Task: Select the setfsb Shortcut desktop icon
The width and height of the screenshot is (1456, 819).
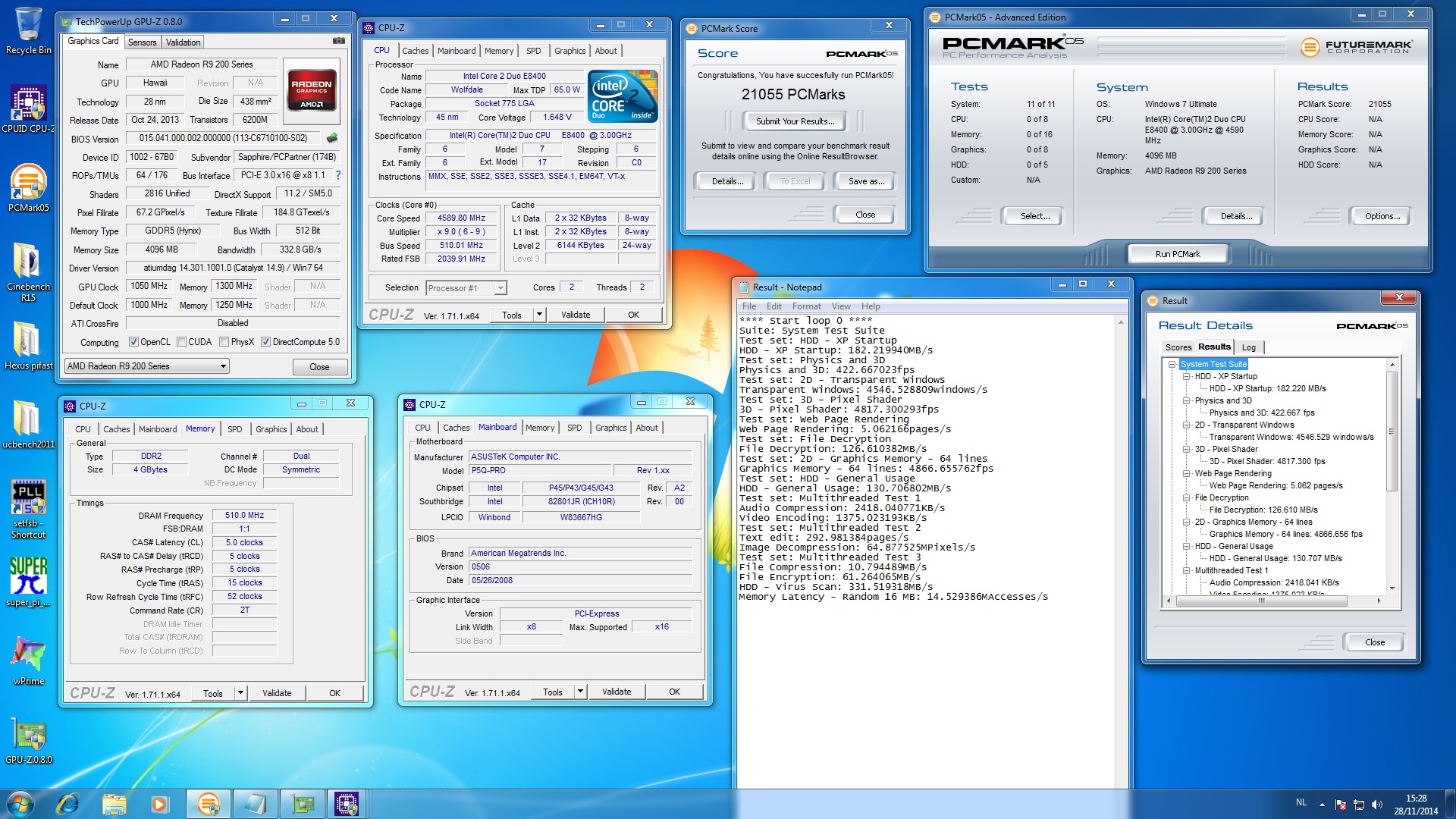Action: point(29,509)
